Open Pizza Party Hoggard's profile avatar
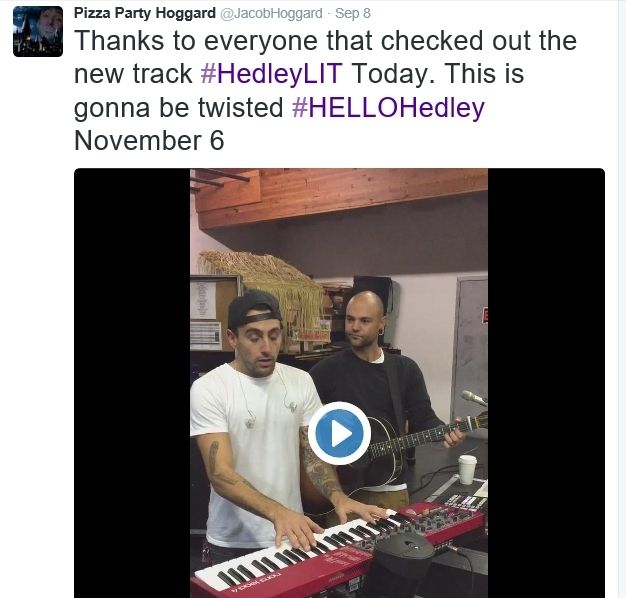 pyautogui.click(x=38, y=31)
